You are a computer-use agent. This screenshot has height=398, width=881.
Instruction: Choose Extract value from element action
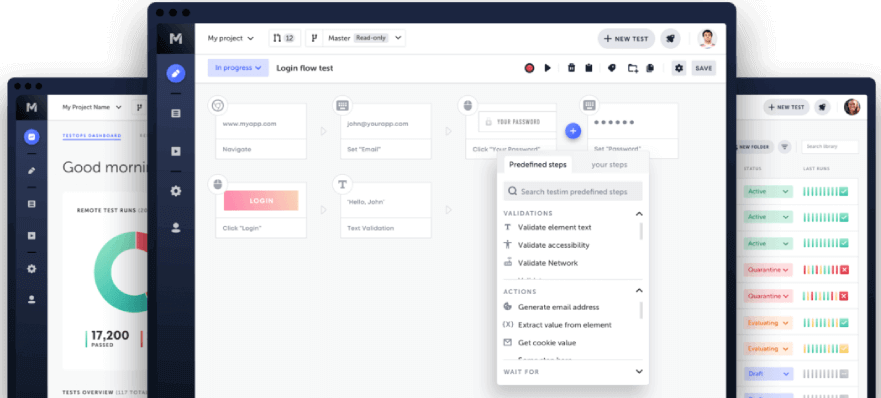pos(557,325)
